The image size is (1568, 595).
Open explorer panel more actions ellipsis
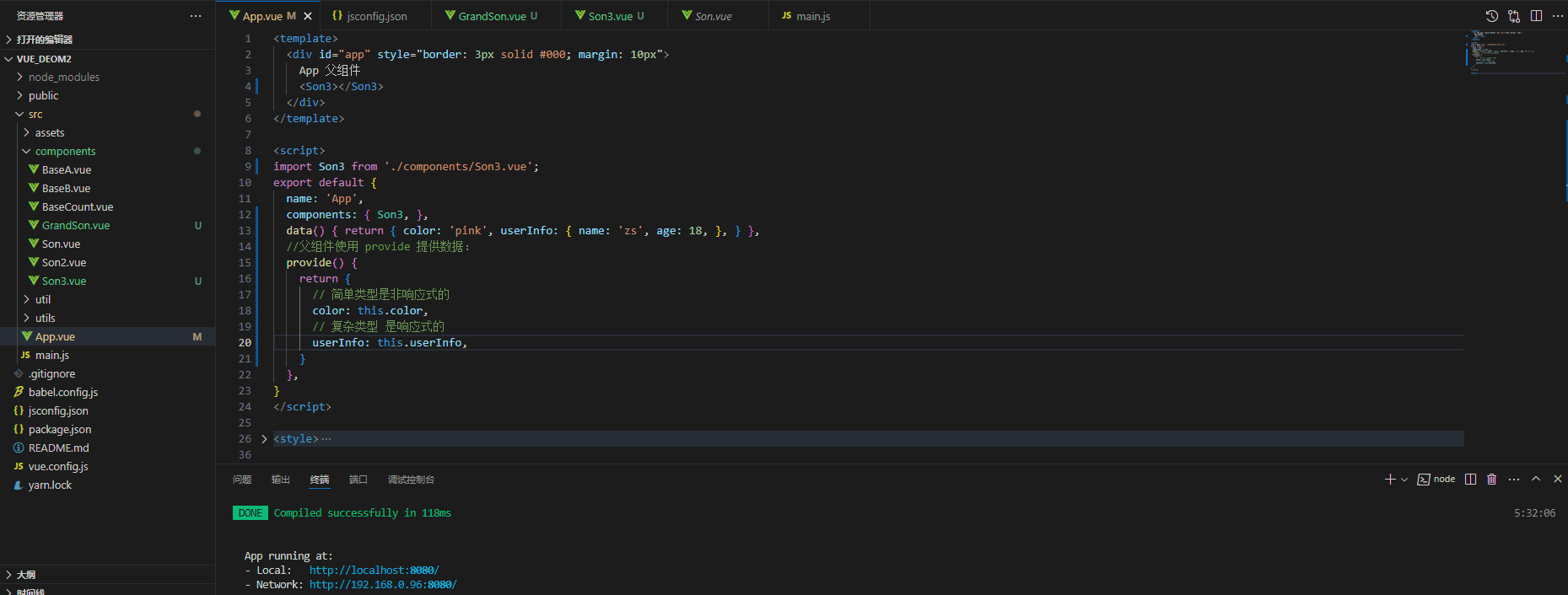[x=196, y=16]
